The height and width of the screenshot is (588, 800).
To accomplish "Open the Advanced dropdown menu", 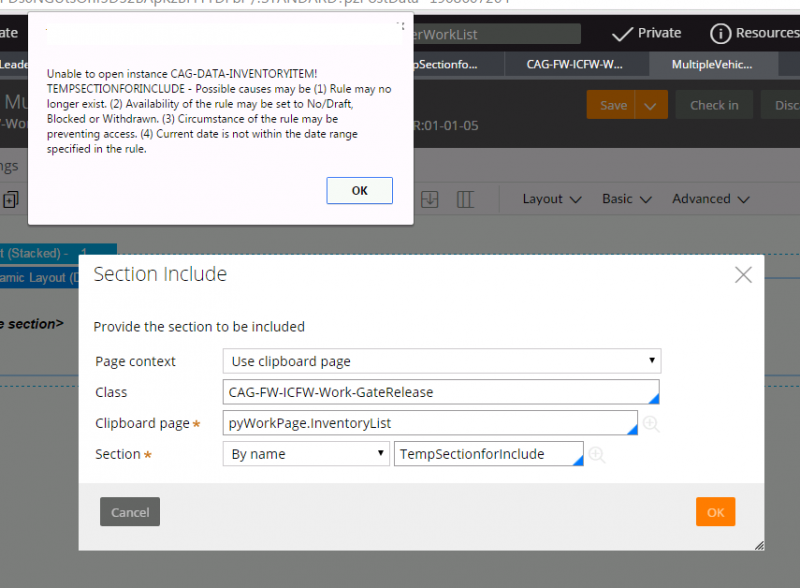I will pos(711,199).
